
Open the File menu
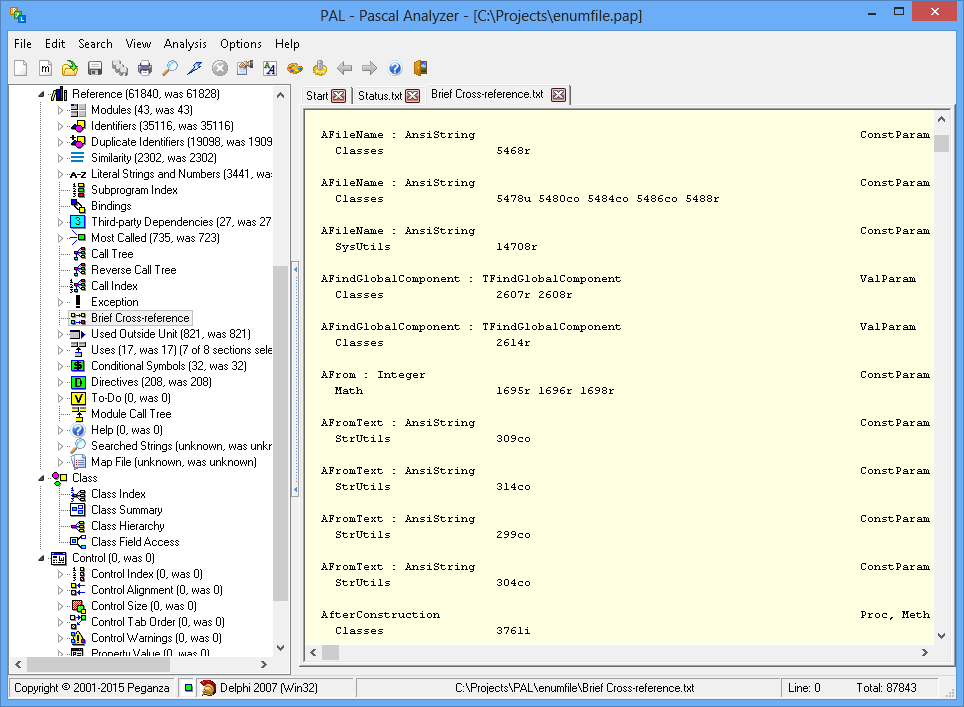tap(23, 44)
